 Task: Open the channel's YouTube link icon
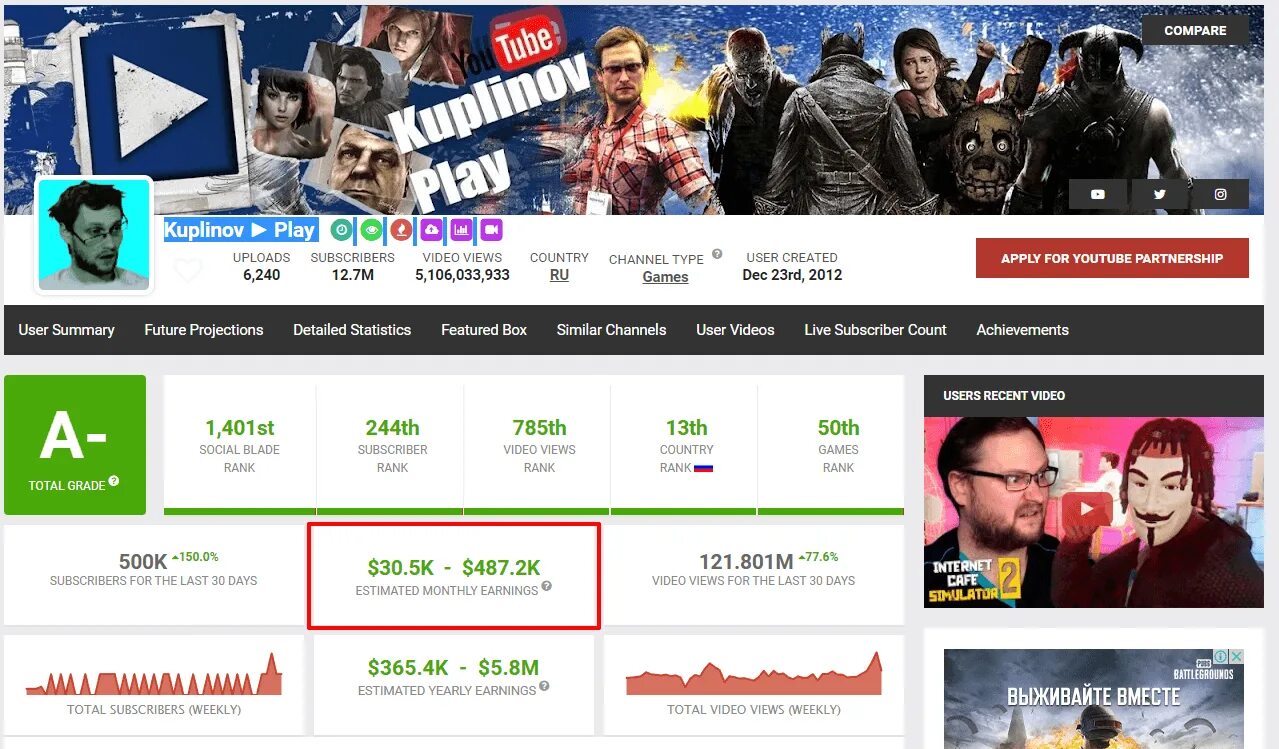pos(1098,194)
